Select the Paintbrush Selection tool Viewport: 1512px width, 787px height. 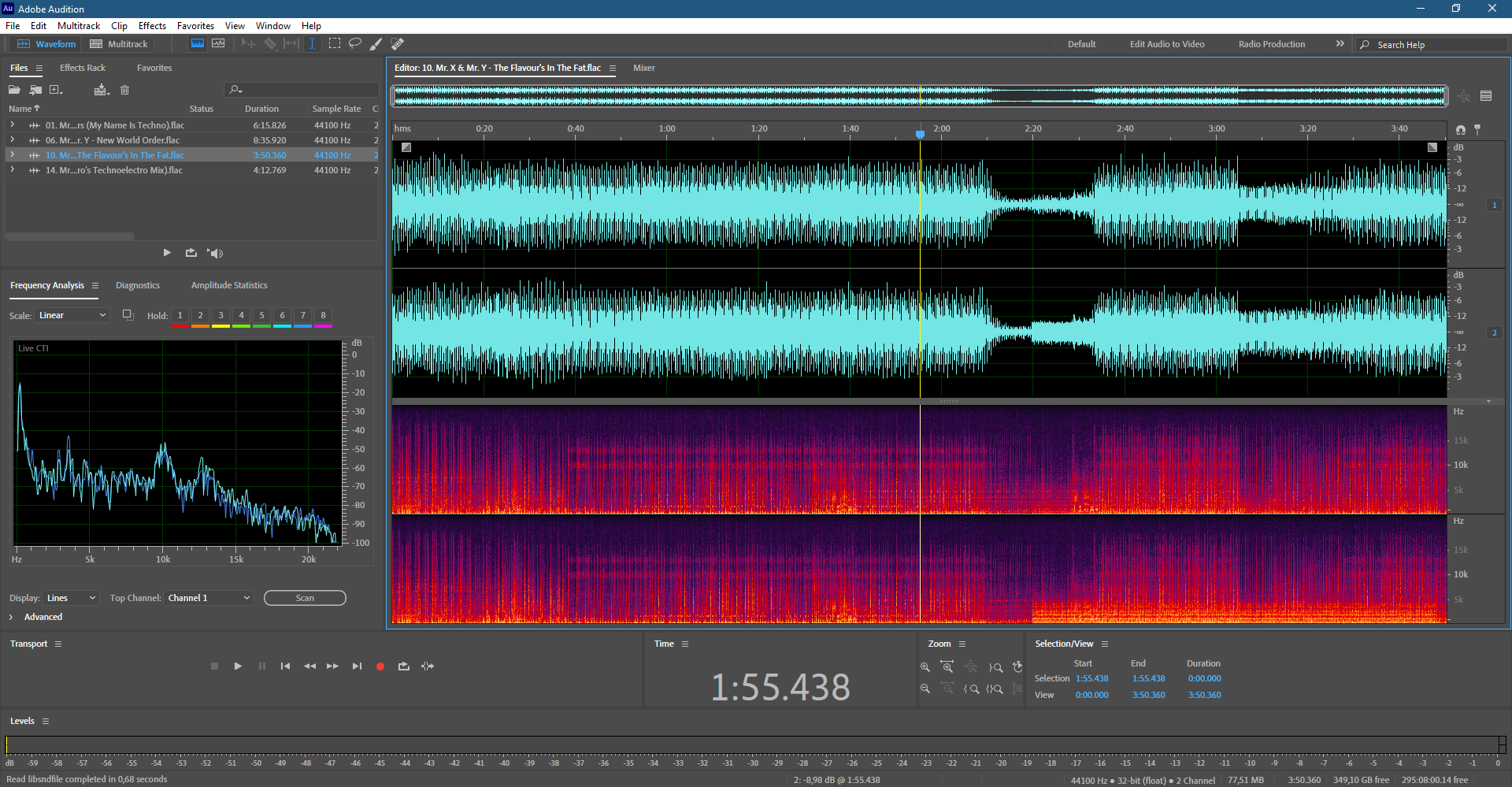click(376, 44)
